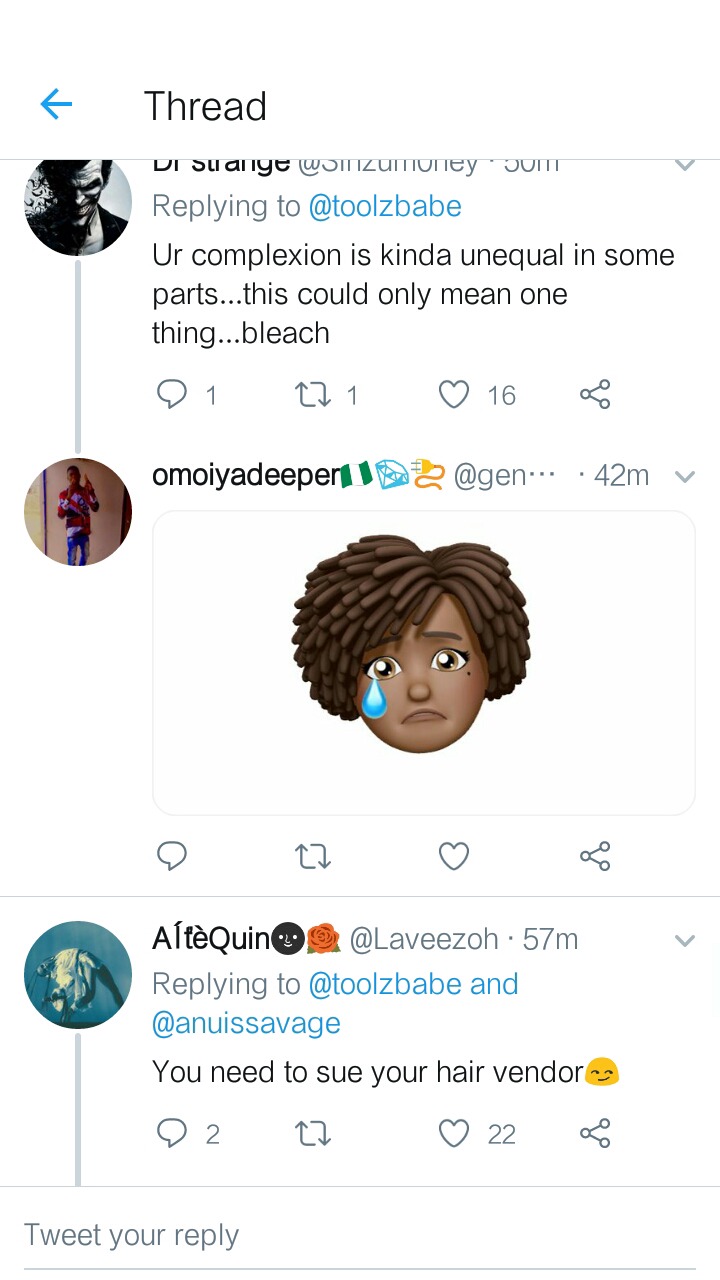Go back using the blue arrow
The width and height of the screenshot is (720, 1280).
tap(56, 104)
